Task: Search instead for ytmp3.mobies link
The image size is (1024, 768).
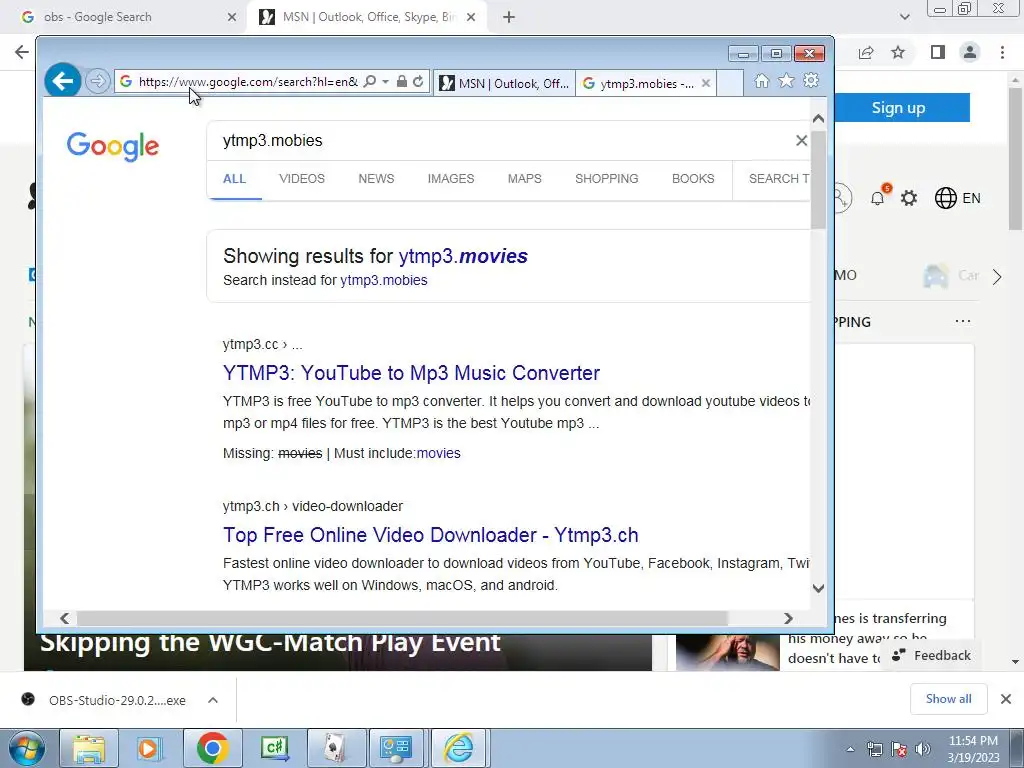Action: (x=384, y=280)
